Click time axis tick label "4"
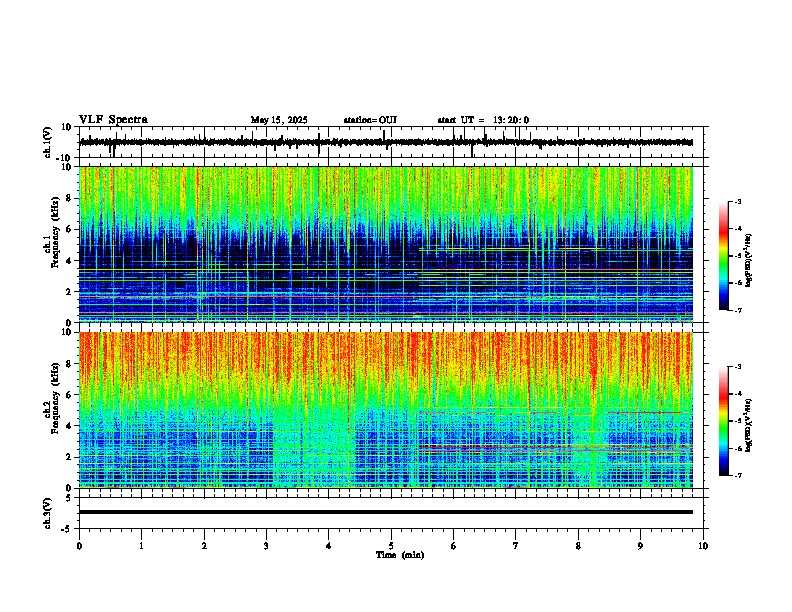The image size is (792, 612). [x=329, y=546]
